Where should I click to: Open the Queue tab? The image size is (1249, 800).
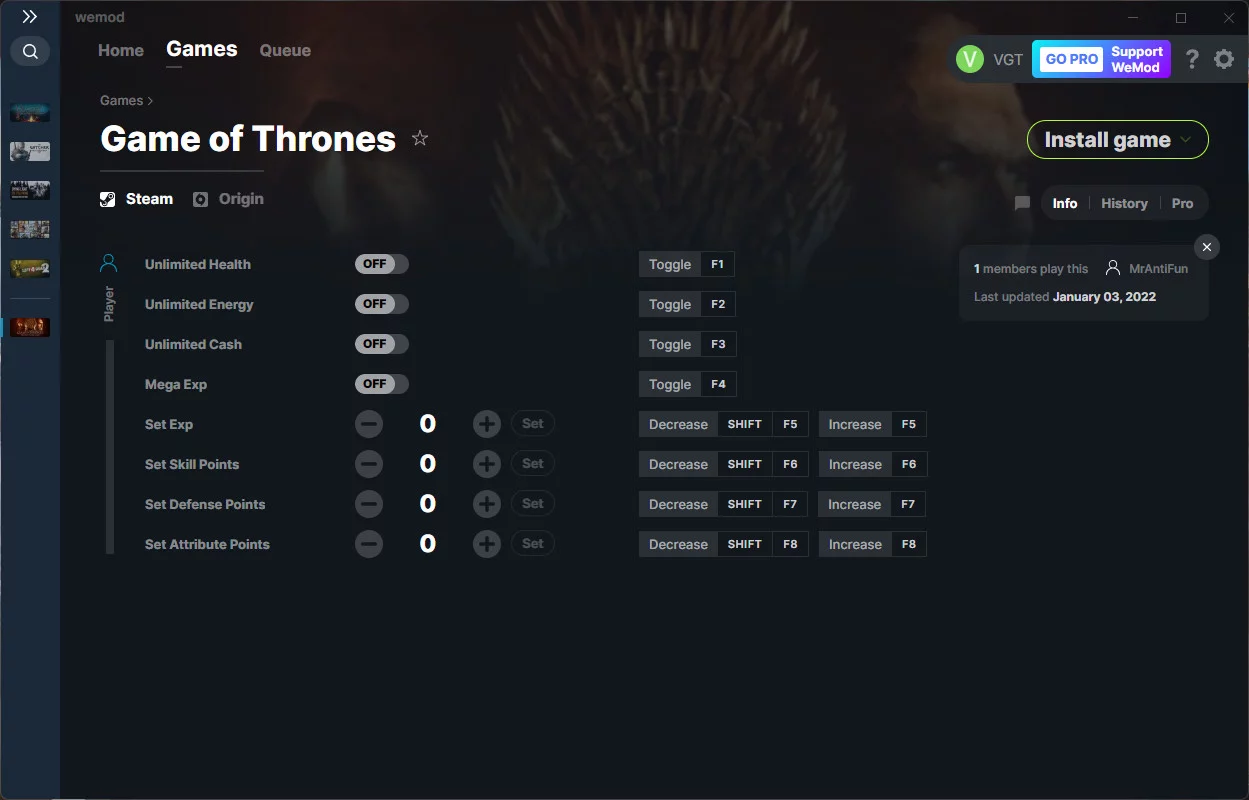coord(285,50)
